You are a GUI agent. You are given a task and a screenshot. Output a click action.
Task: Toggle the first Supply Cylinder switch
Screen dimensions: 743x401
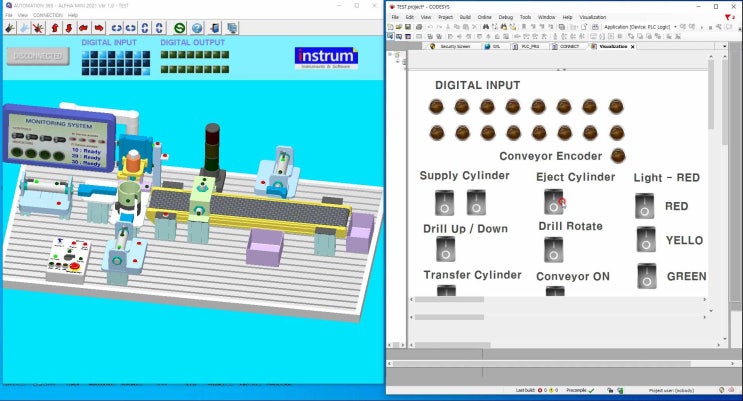[444, 202]
